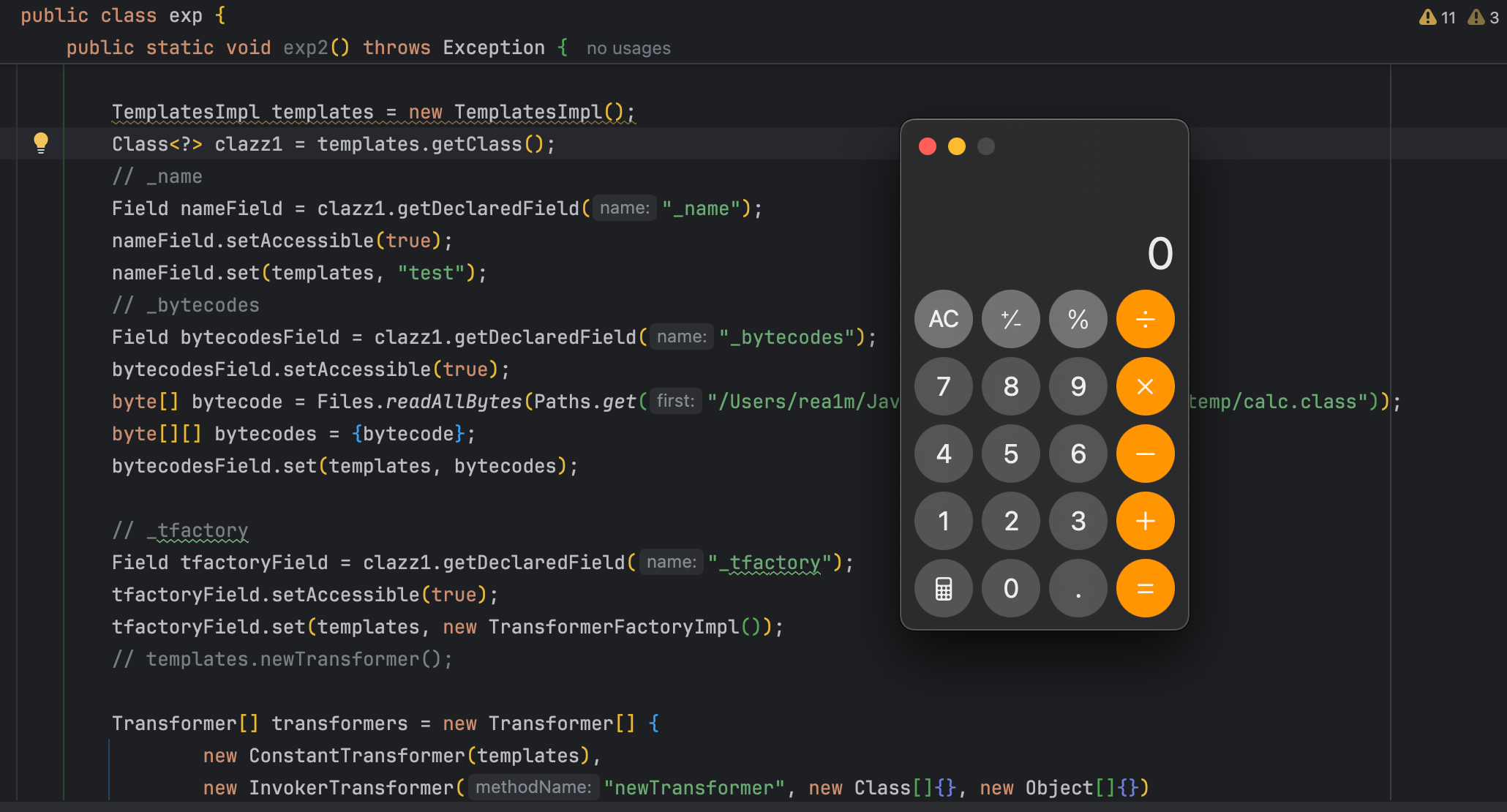Image resolution: width=1507 pixels, height=812 pixels.
Task: Click the 'first:' parameter hint in Paths.get
Action: click(676, 401)
